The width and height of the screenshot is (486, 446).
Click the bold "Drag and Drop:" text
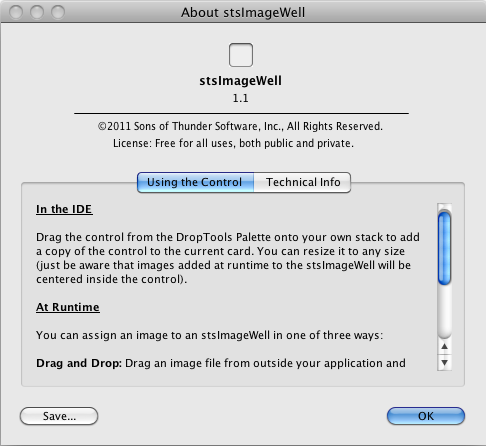pos(79,363)
